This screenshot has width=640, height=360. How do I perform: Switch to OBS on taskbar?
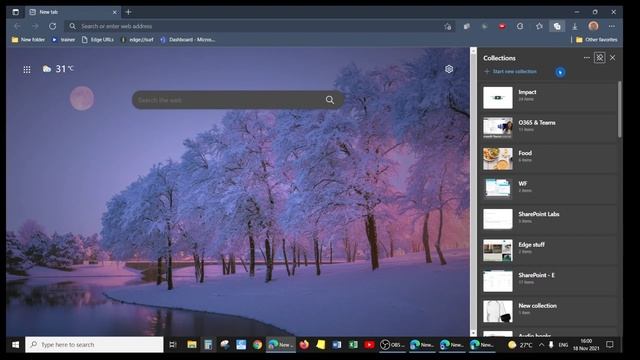click(392, 345)
